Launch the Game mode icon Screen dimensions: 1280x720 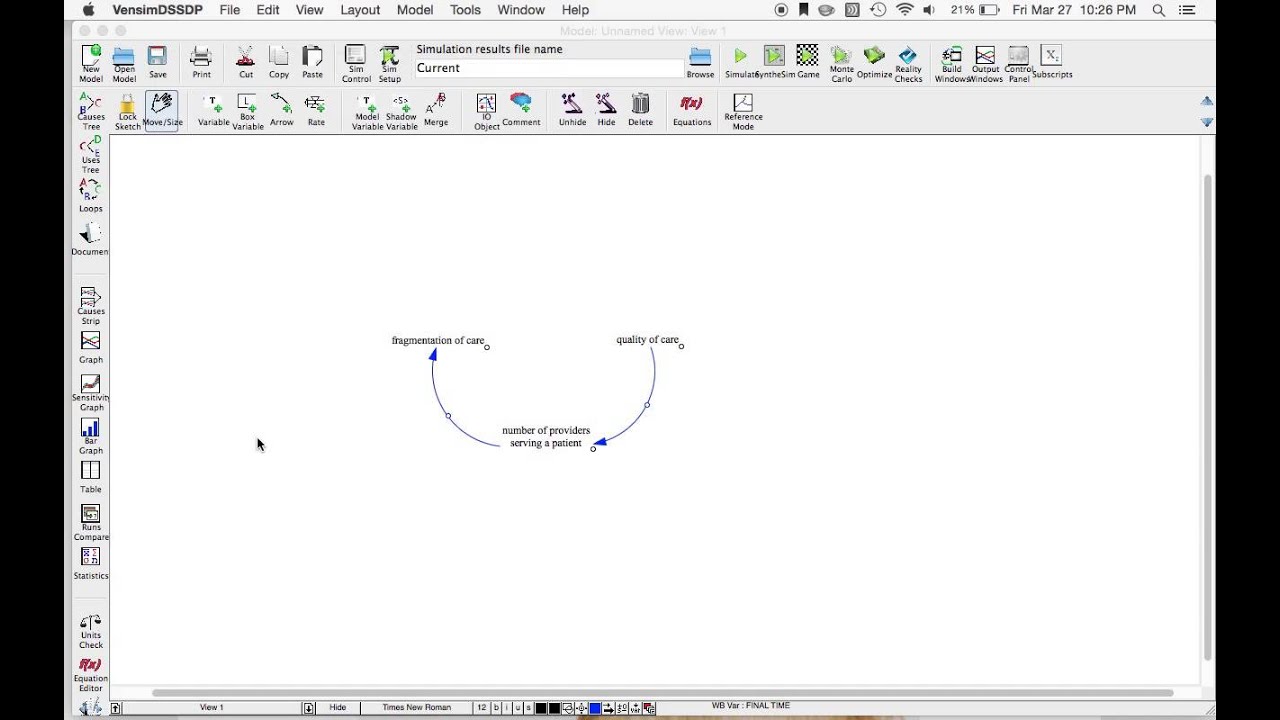tap(807, 62)
